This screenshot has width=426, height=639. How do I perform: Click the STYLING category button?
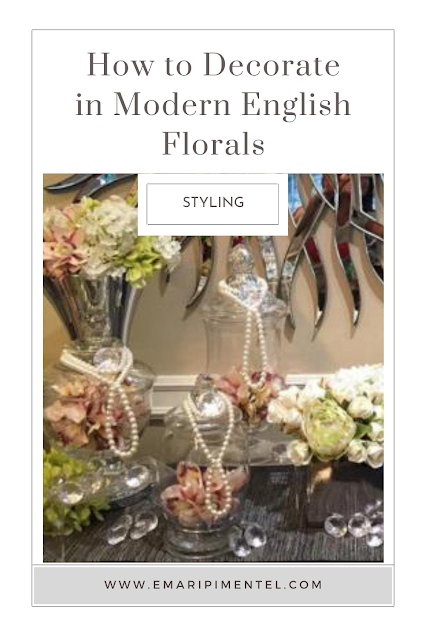pyautogui.click(x=212, y=204)
